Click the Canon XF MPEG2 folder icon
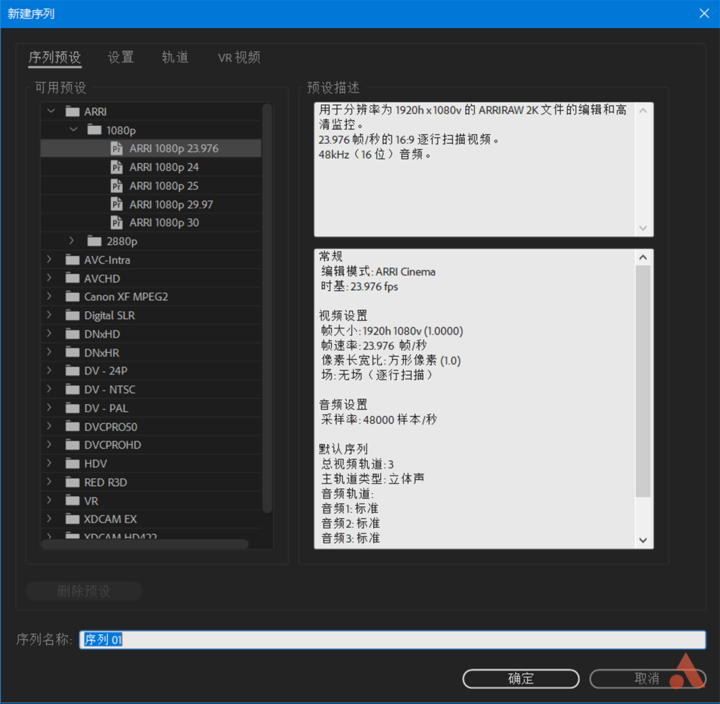 pos(73,297)
